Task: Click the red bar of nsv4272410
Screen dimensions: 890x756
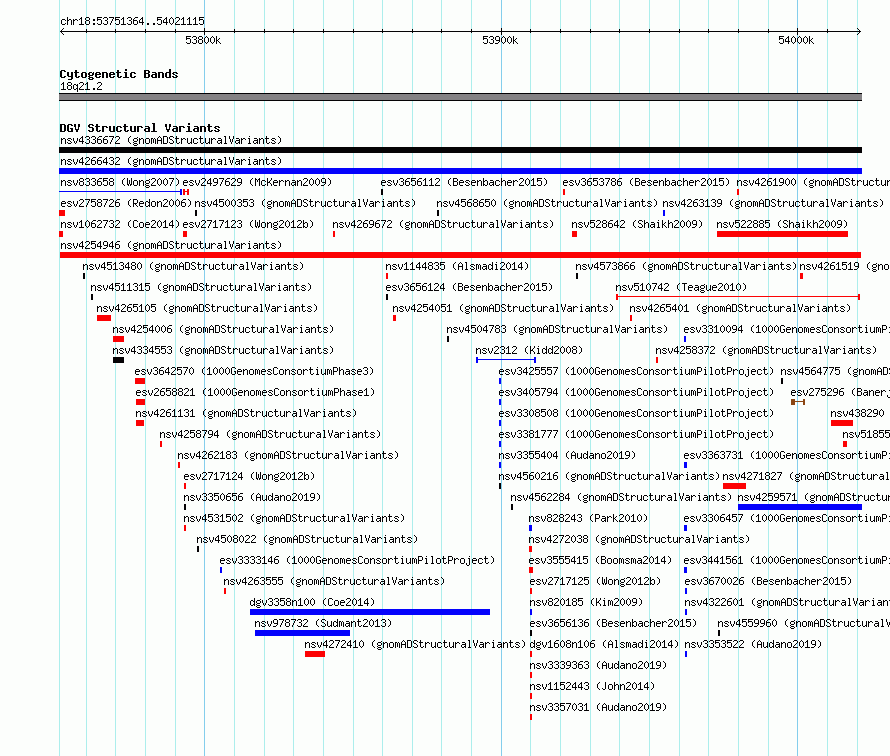Action: click(315, 654)
